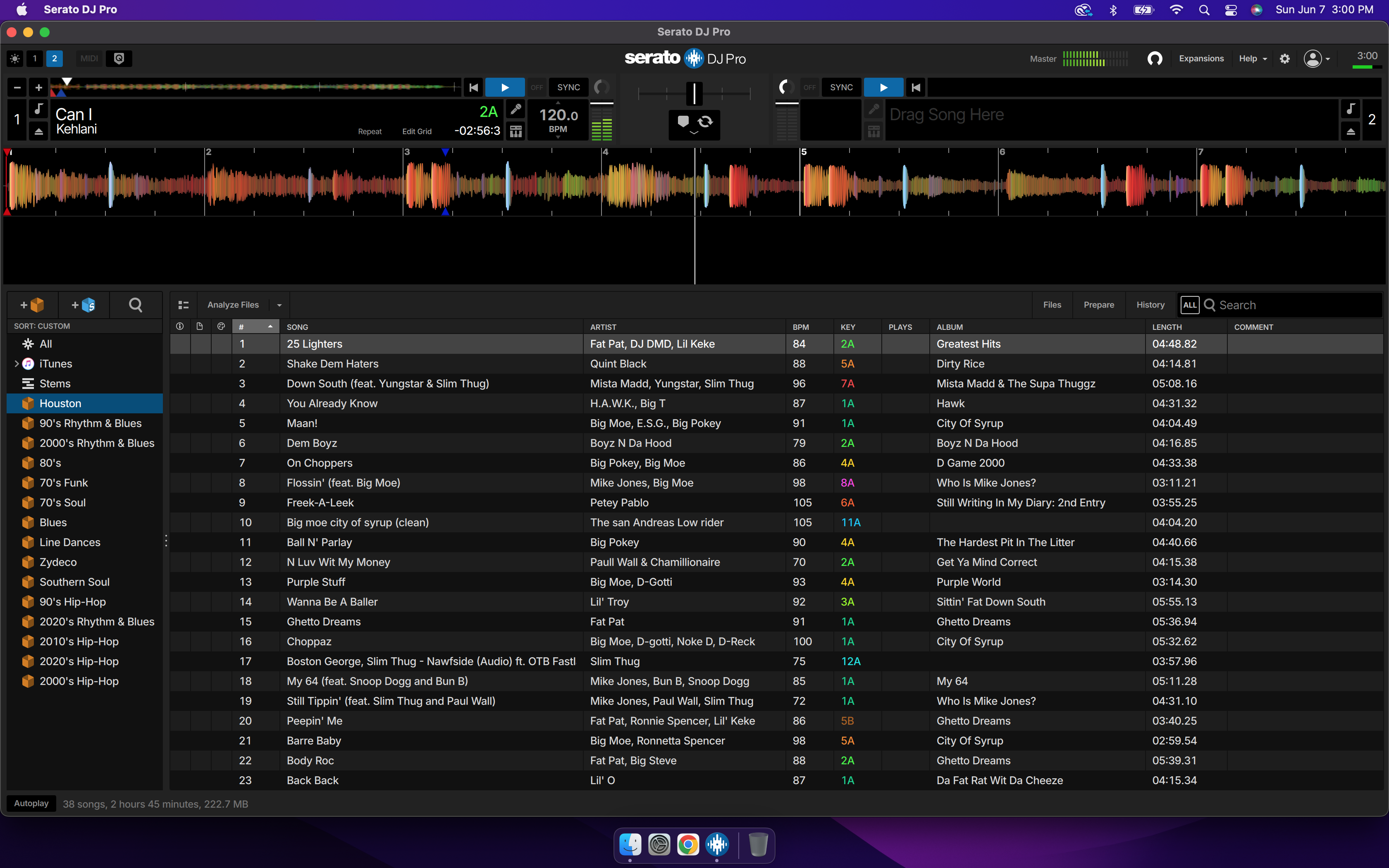Toggle the library list view icon

coord(184,305)
